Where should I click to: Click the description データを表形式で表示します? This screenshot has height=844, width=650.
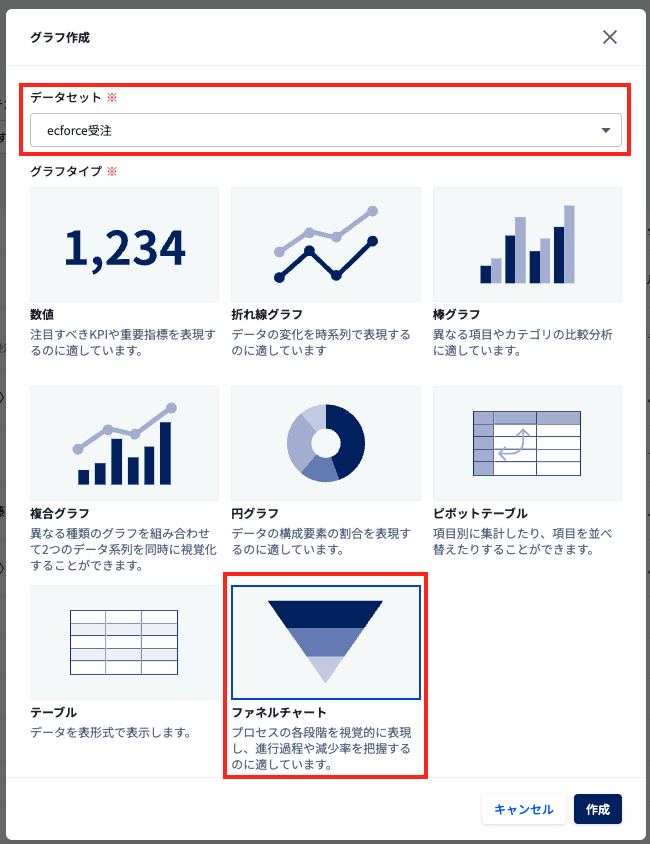coord(111,733)
